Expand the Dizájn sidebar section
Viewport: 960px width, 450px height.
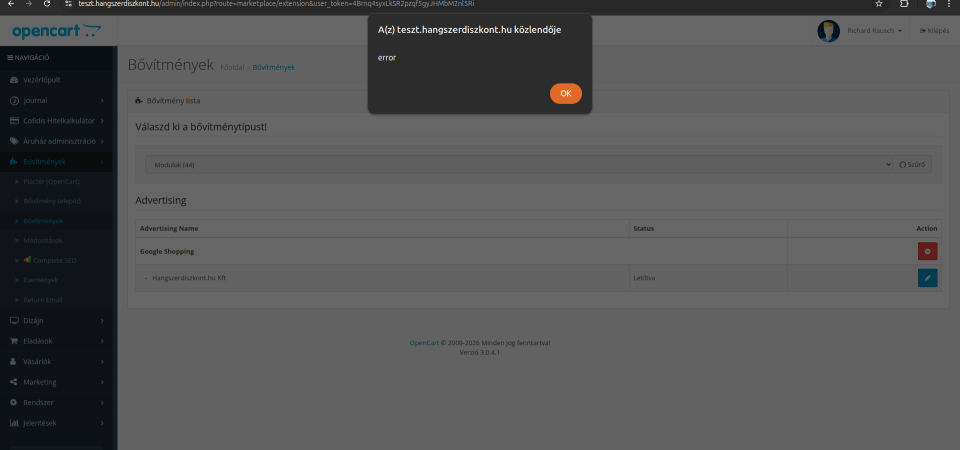coord(58,320)
